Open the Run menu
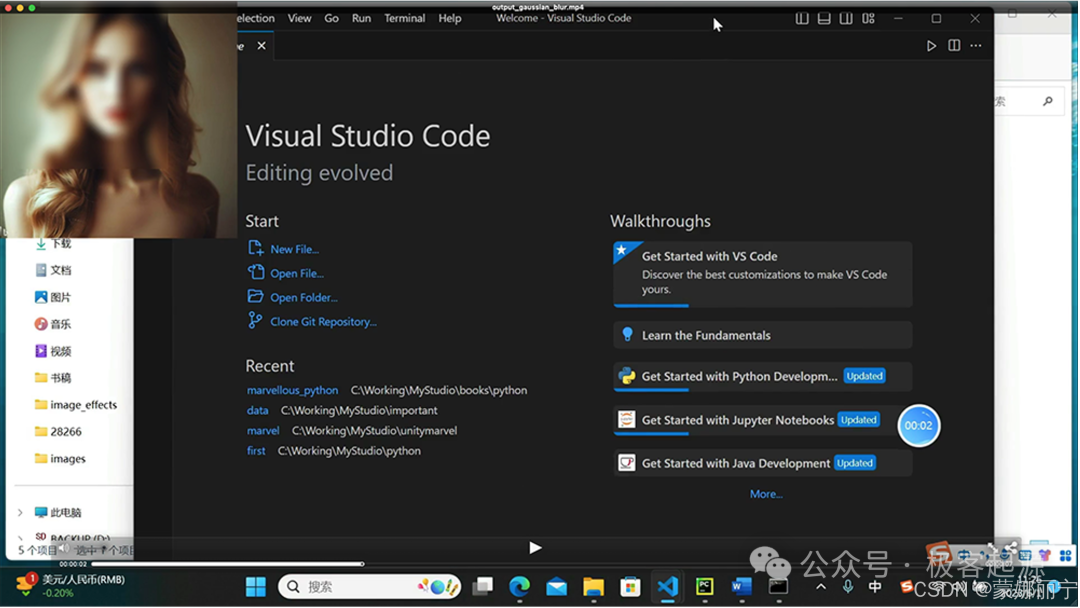The image size is (1080, 608). 362,18
